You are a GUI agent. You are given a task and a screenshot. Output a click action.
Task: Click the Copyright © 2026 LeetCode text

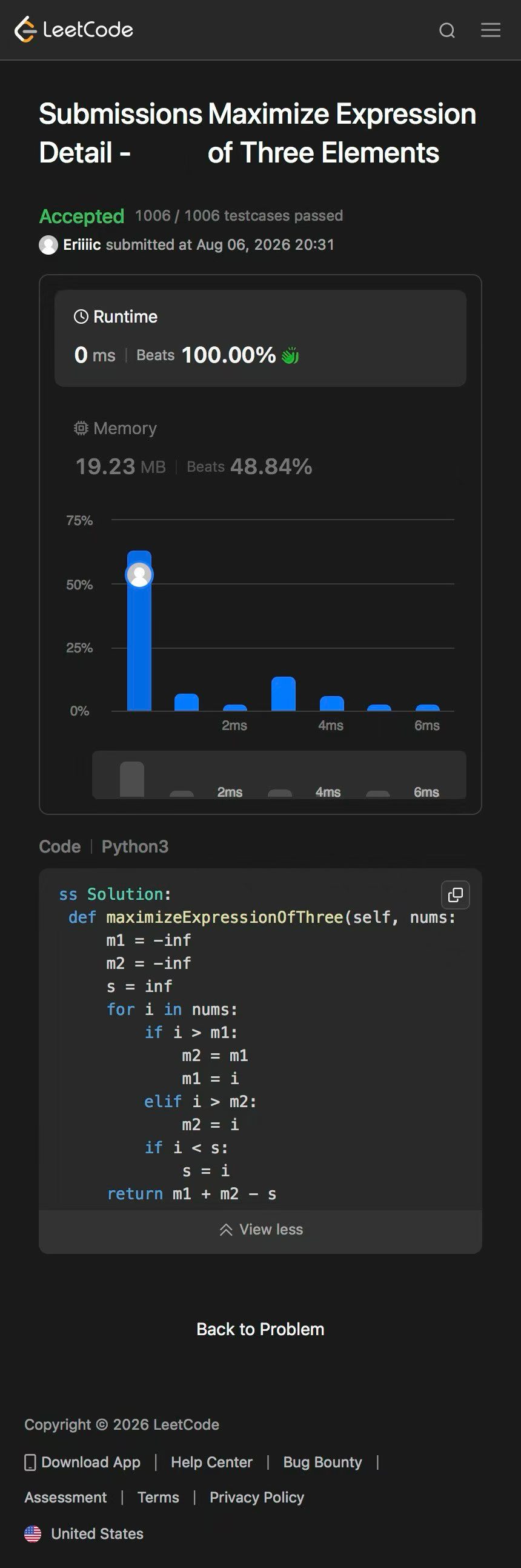coord(122,1424)
